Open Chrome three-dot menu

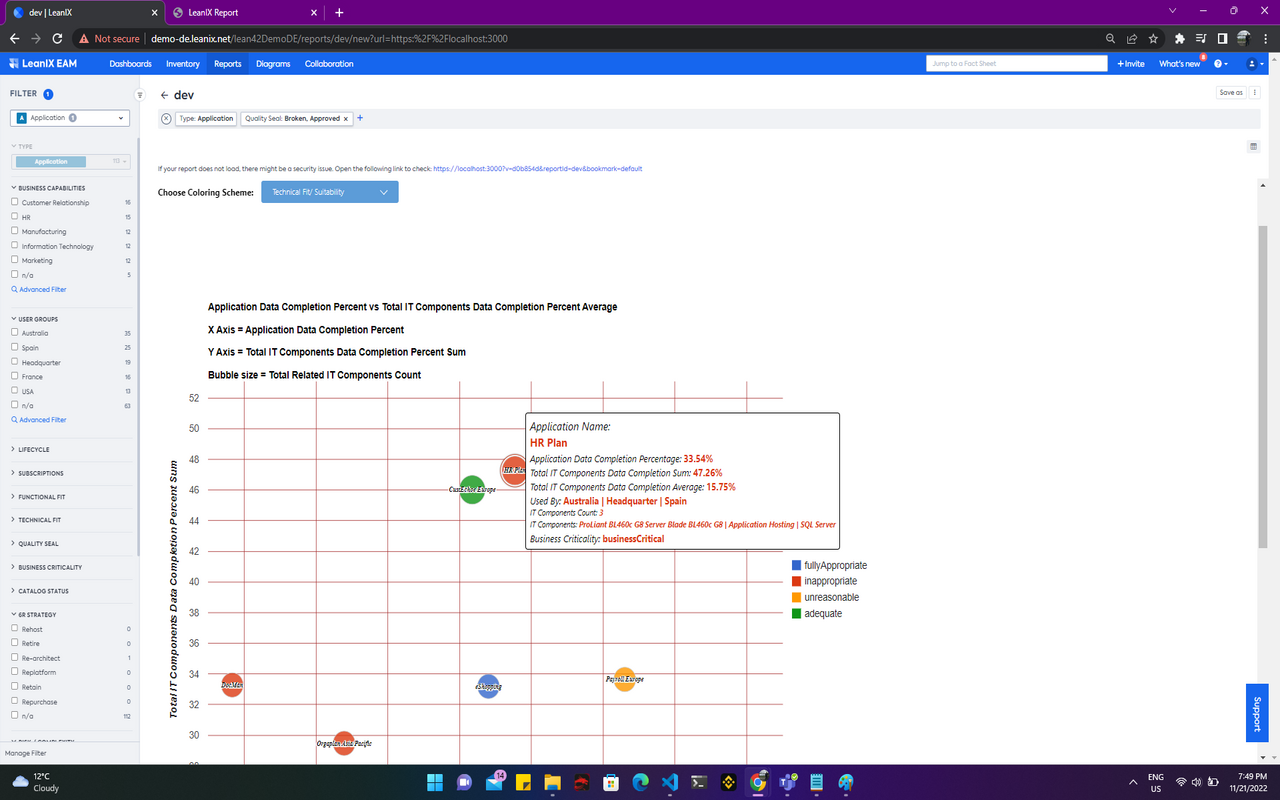1267,38
